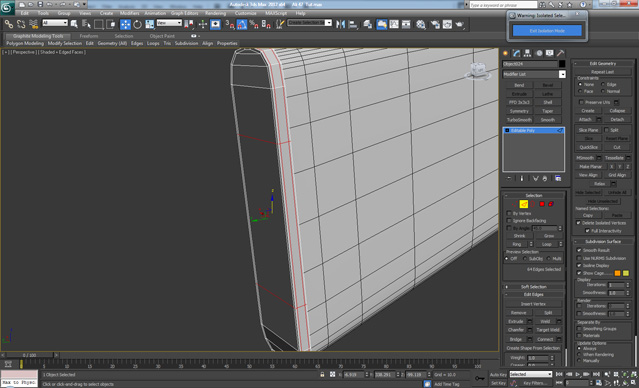Switch to the Object Paint ribbon tab

point(162,36)
